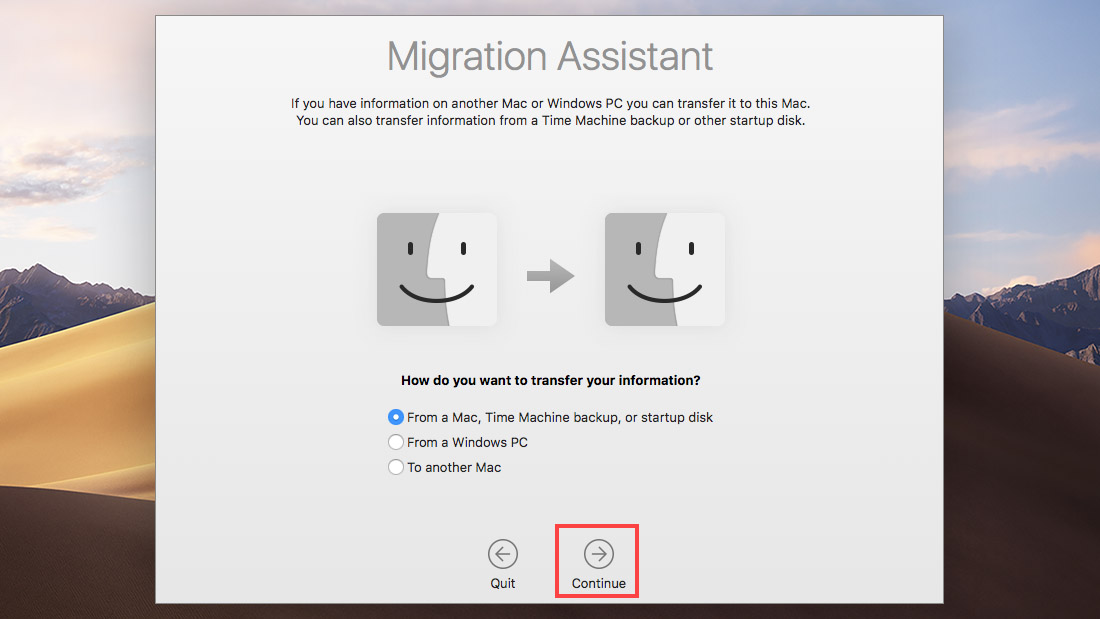Image resolution: width=1100 pixels, height=619 pixels.
Task: Click the 'You can also transfer information' line
Action: [x=550, y=121]
